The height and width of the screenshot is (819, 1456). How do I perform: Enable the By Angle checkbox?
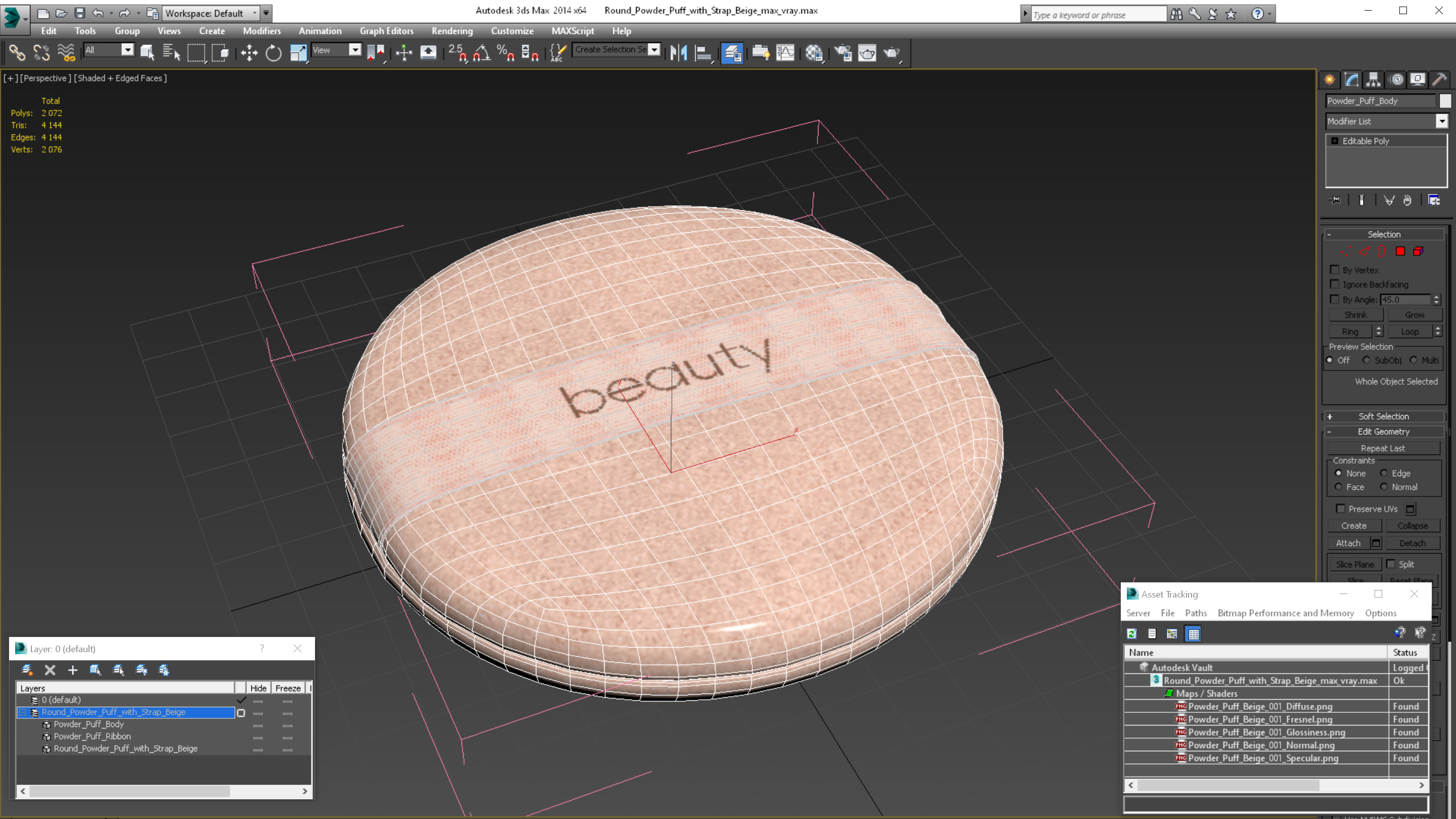[x=1335, y=299]
